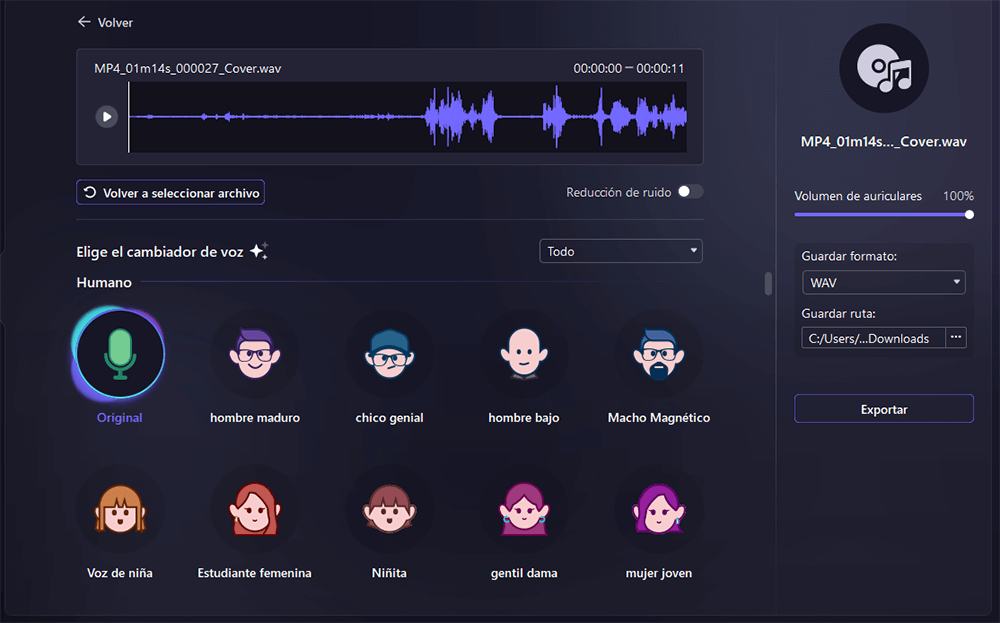Select the mujer joven voice avatar
The width and height of the screenshot is (1000, 623).
pos(658,510)
